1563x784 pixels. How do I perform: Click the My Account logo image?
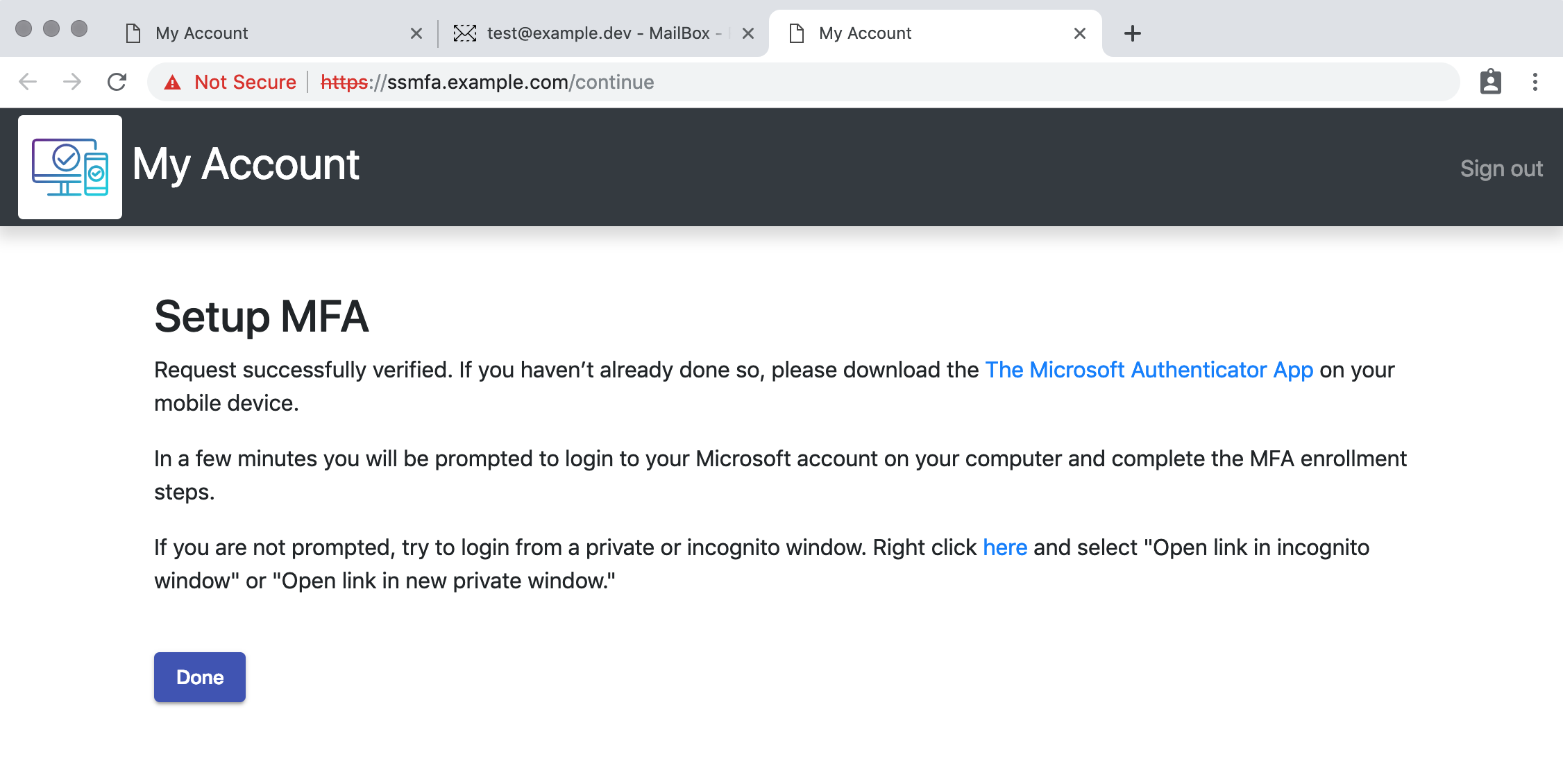(x=70, y=167)
